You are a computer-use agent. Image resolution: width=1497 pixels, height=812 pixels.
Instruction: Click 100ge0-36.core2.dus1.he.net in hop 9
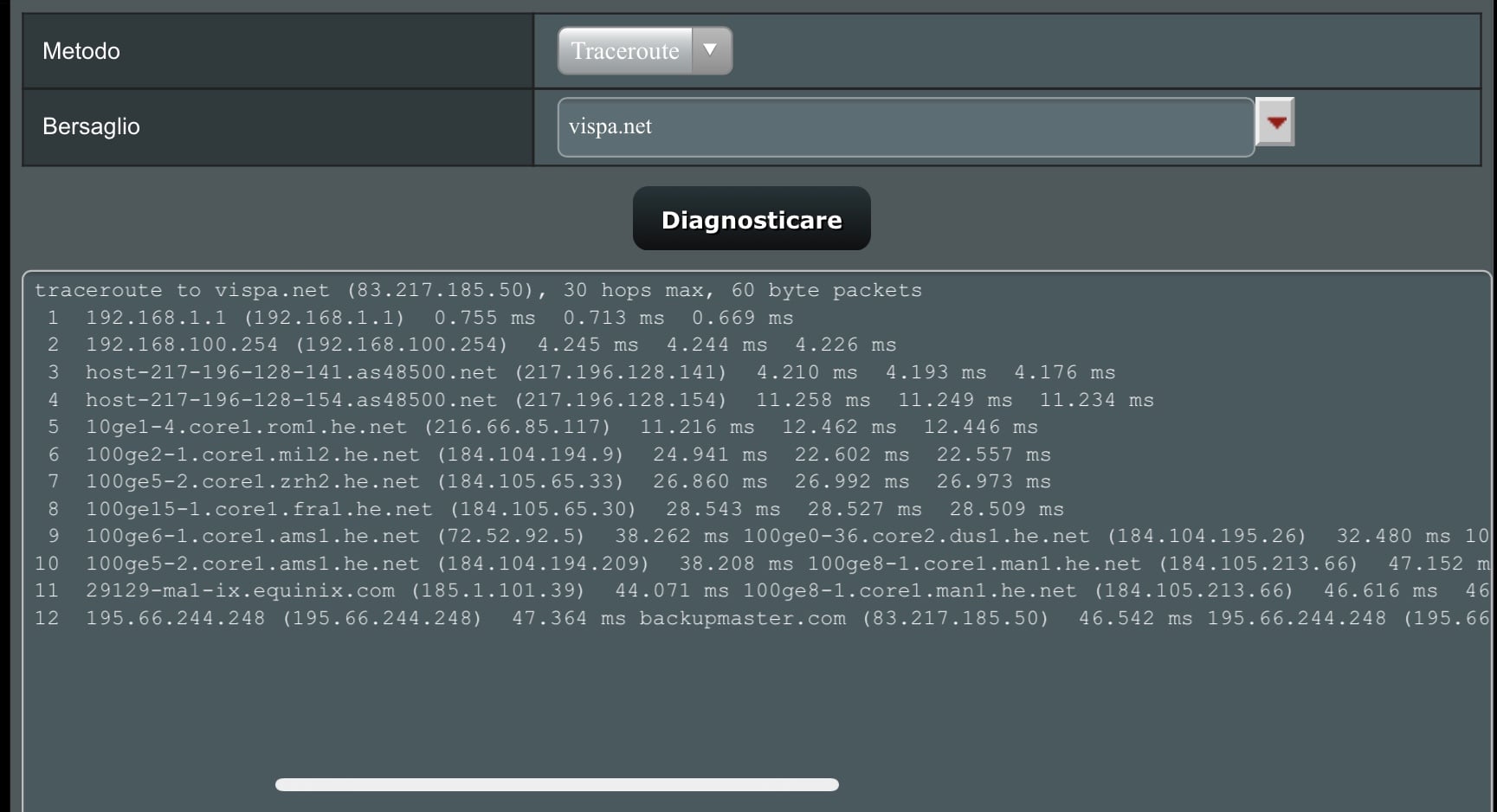916,536
